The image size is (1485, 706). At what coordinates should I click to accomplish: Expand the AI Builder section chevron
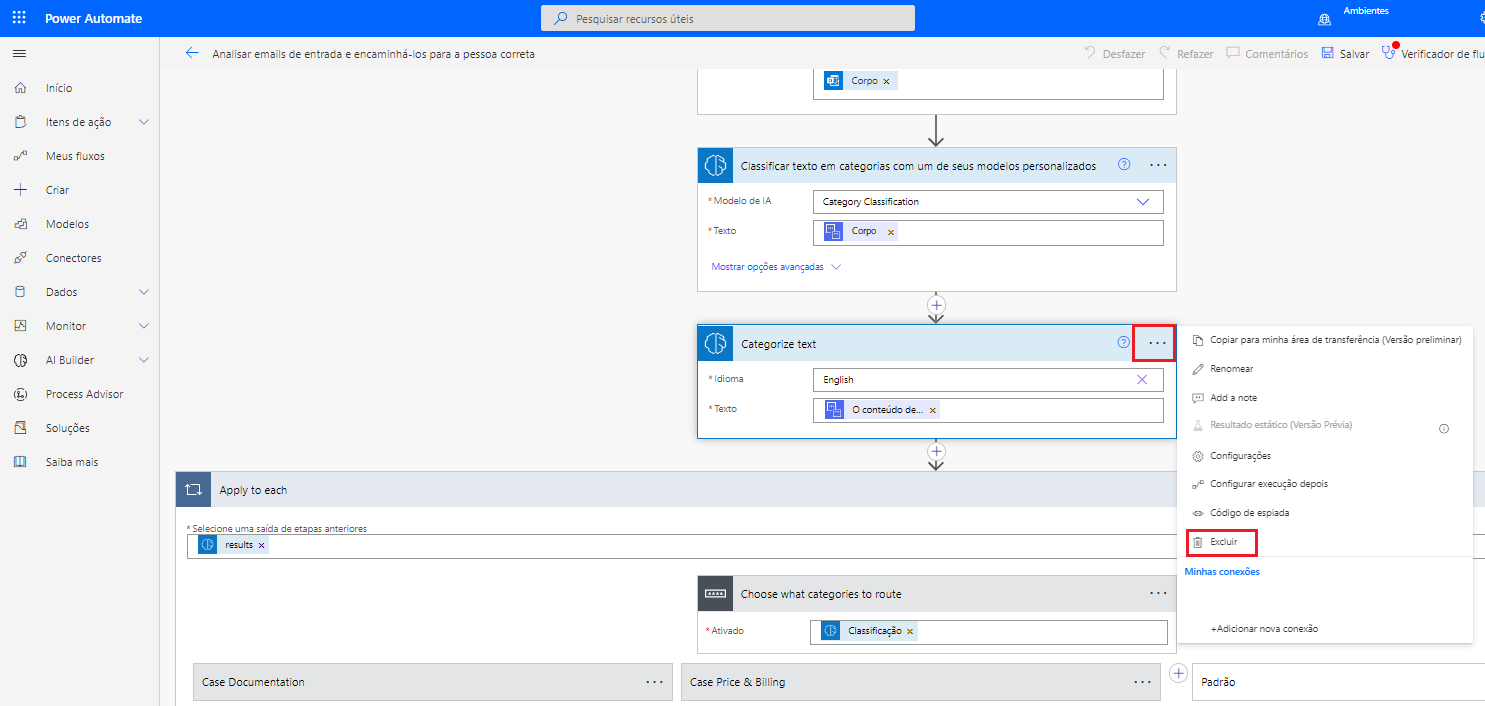point(144,360)
